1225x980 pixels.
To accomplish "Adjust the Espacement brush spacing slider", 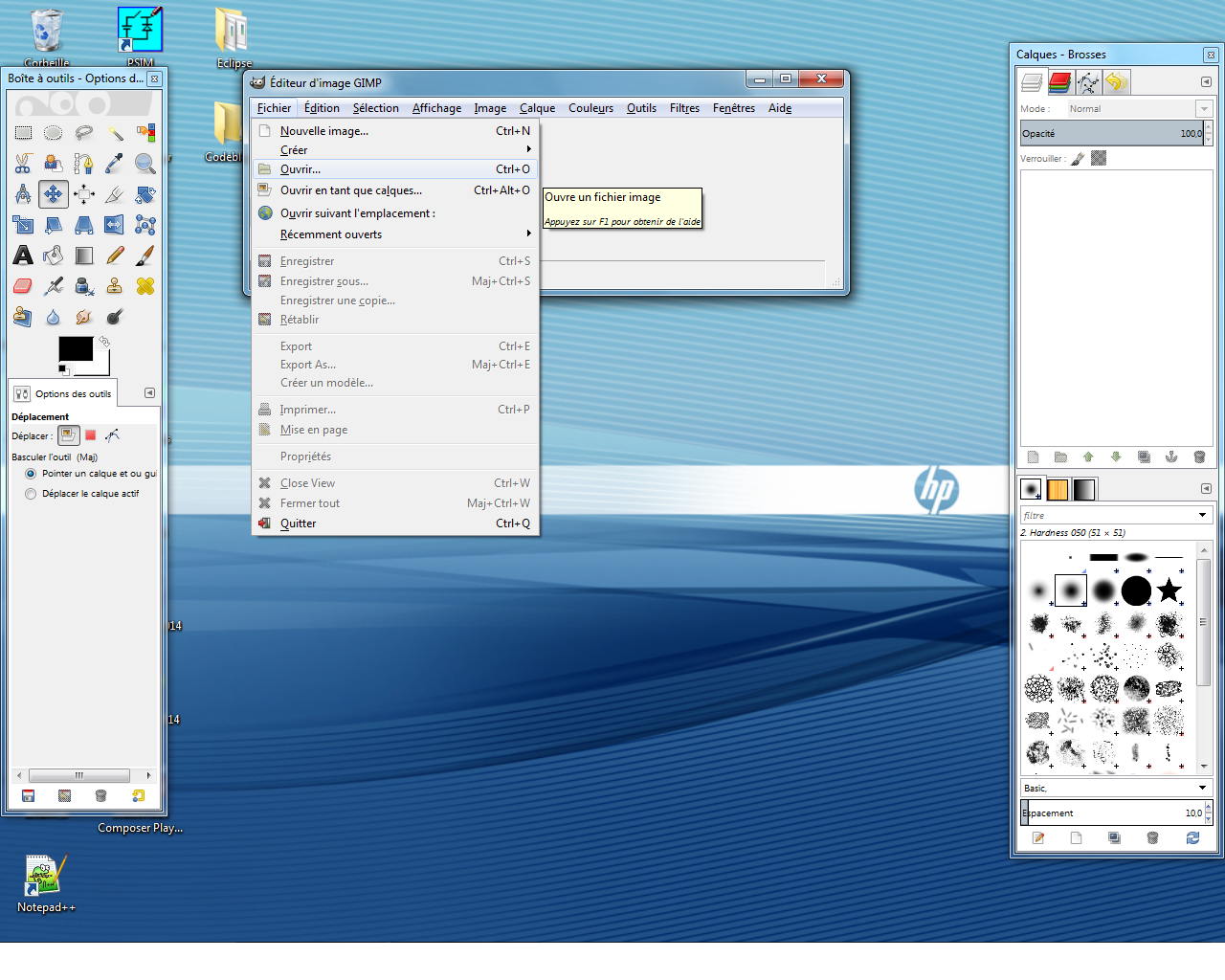I will click(x=1112, y=813).
